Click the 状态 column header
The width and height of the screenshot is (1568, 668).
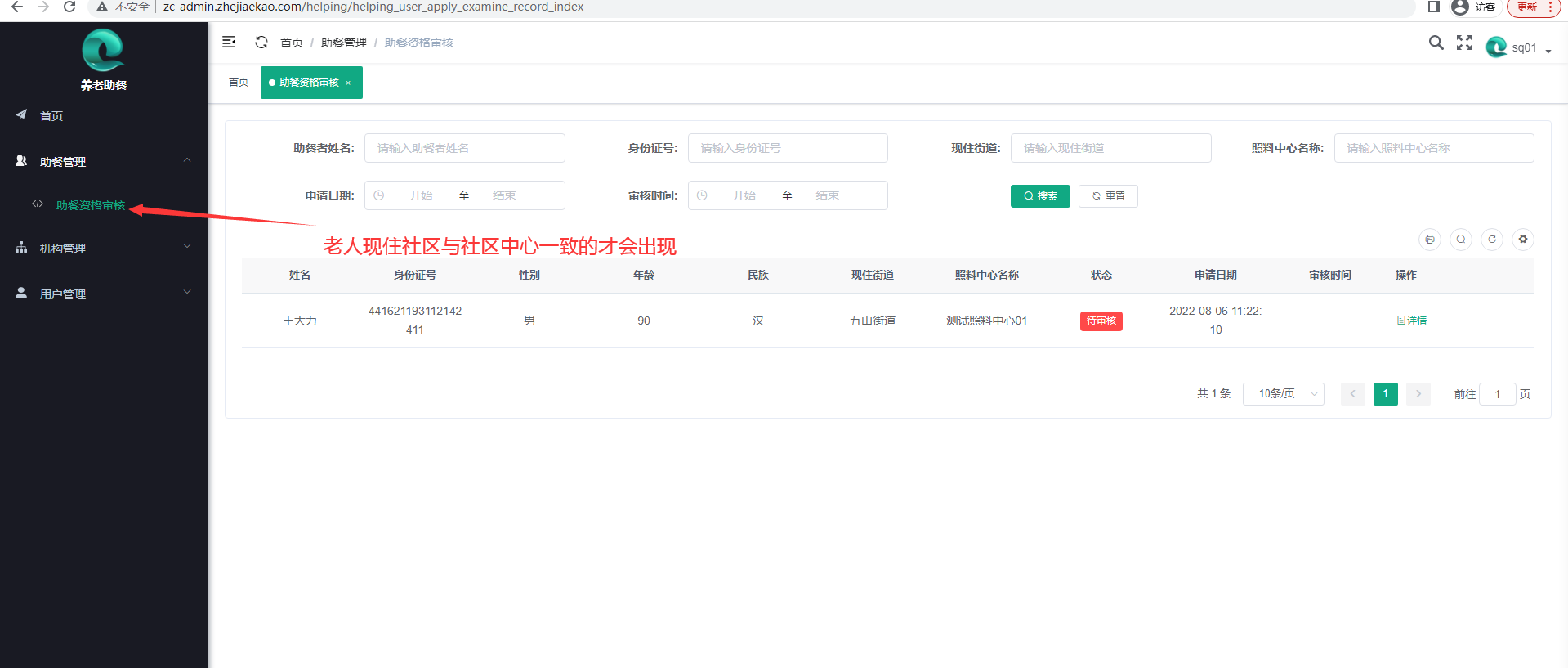[x=1101, y=275]
